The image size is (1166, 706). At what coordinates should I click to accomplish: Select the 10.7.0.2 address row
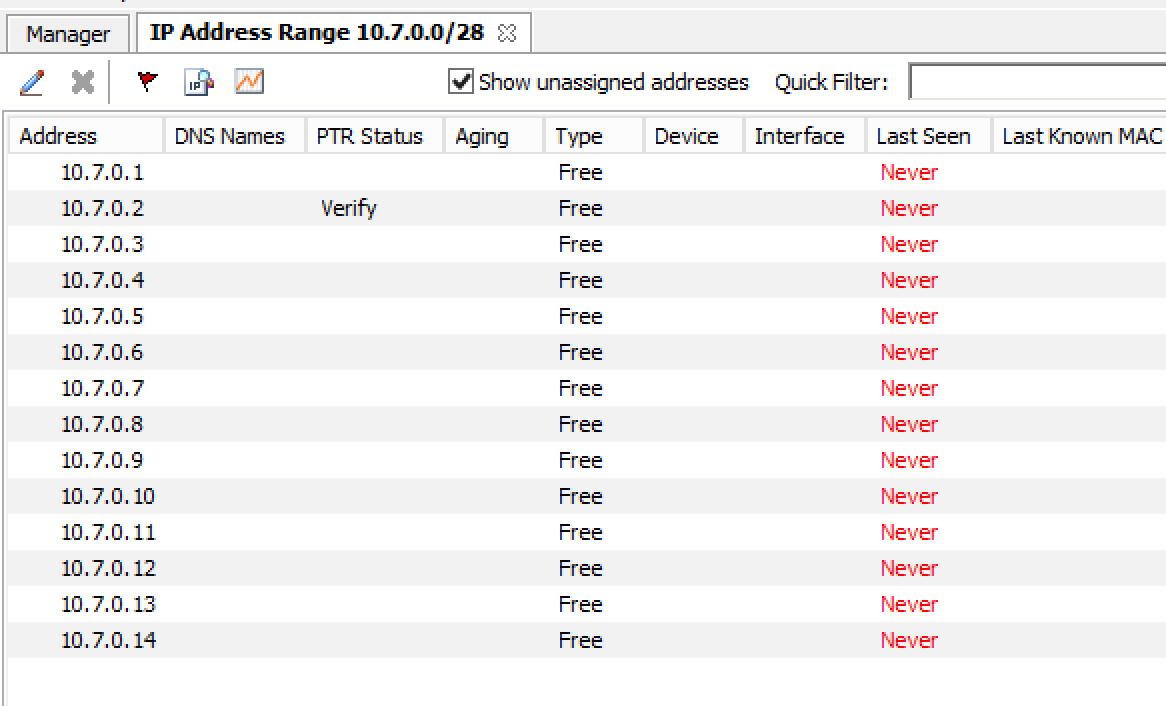click(x=102, y=208)
